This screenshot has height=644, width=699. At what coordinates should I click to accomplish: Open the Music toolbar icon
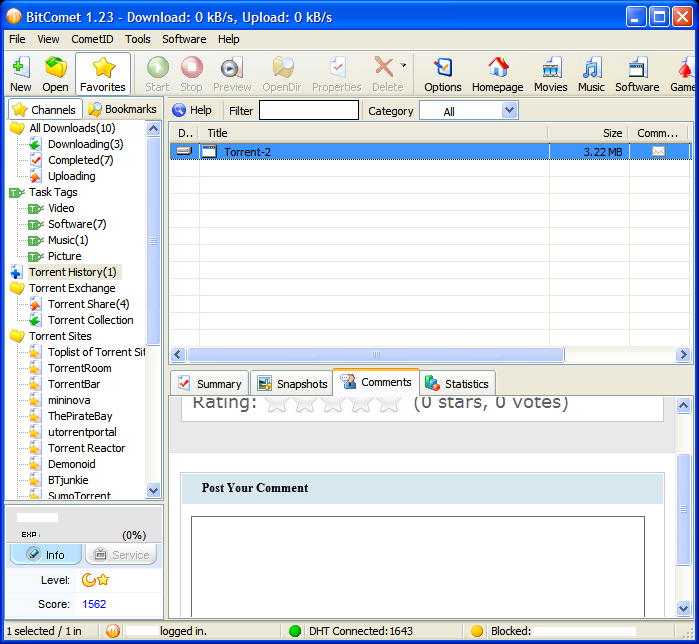click(x=592, y=74)
